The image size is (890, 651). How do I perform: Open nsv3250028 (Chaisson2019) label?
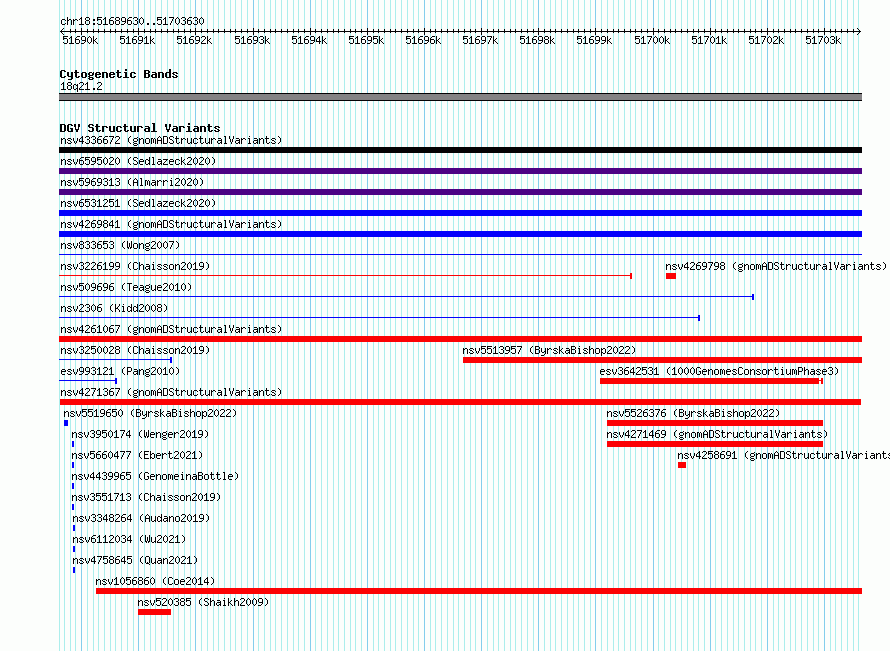pyautogui.click(x=135, y=350)
